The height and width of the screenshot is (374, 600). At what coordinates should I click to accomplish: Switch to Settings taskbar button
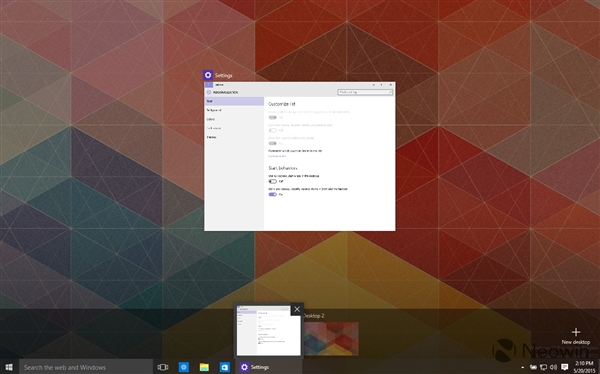[x=269, y=367]
